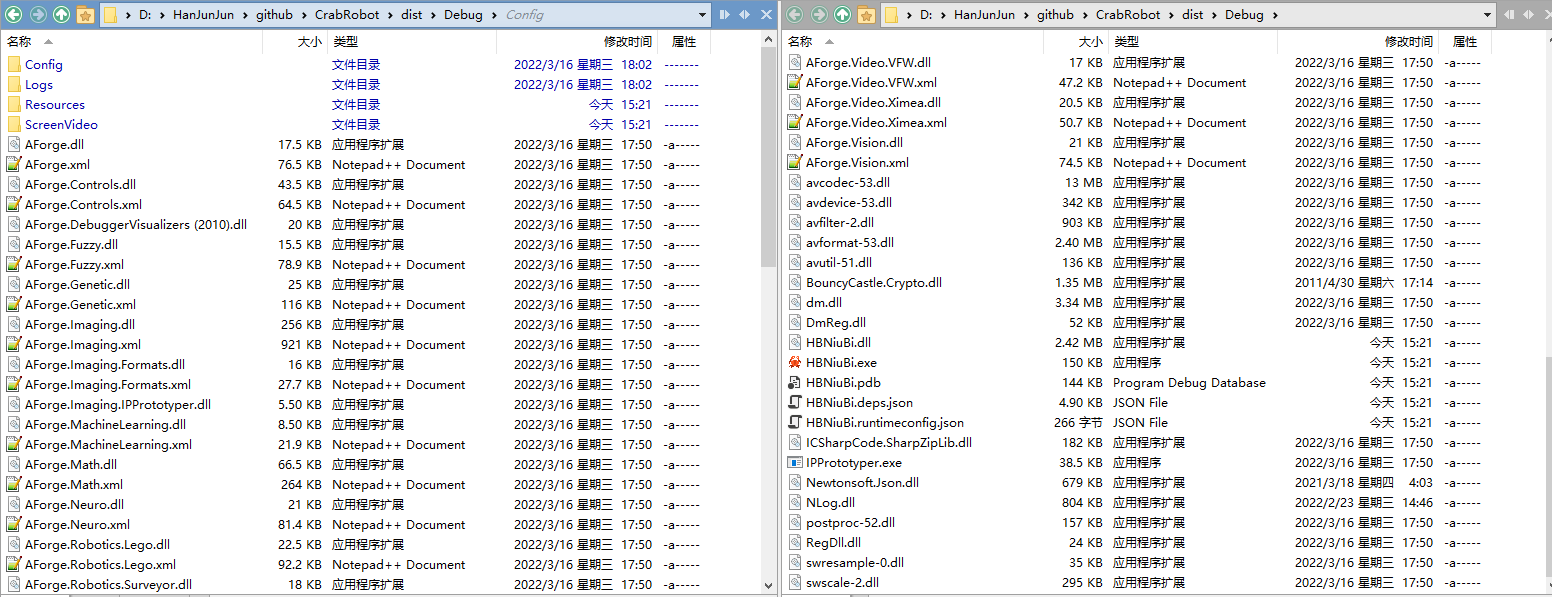The width and height of the screenshot is (1552, 597).
Task: Swap panes using left pane's double-arrow icon
Action: point(745,15)
